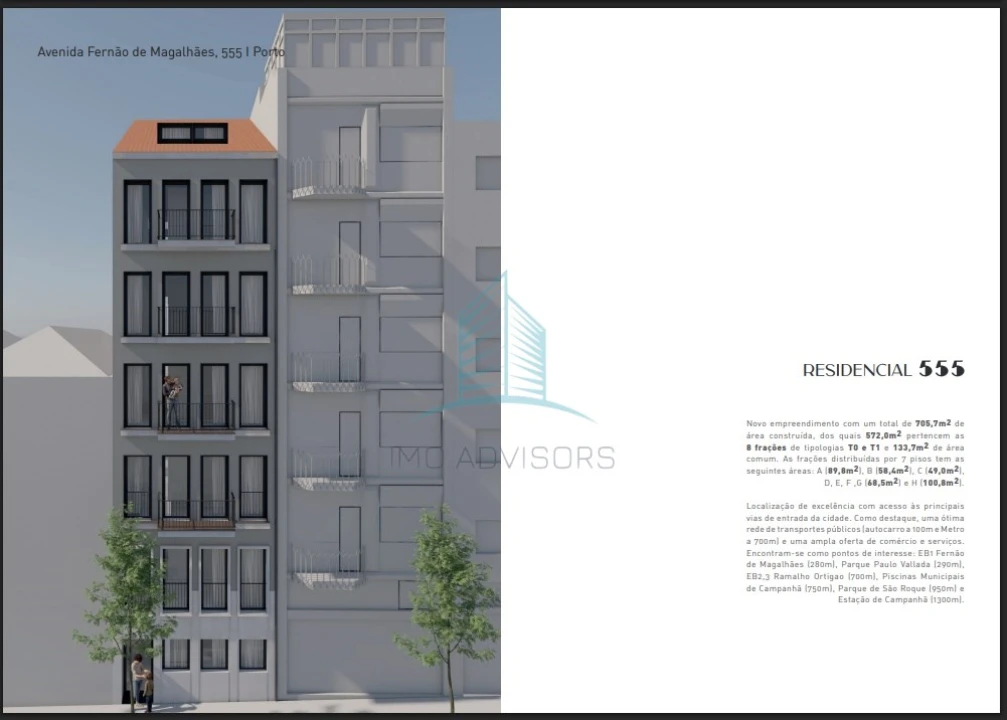The height and width of the screenshot is (720, 1007).
Task: Select the RESIDENCIAL 555 heading
Action: [x=883, y=369]
